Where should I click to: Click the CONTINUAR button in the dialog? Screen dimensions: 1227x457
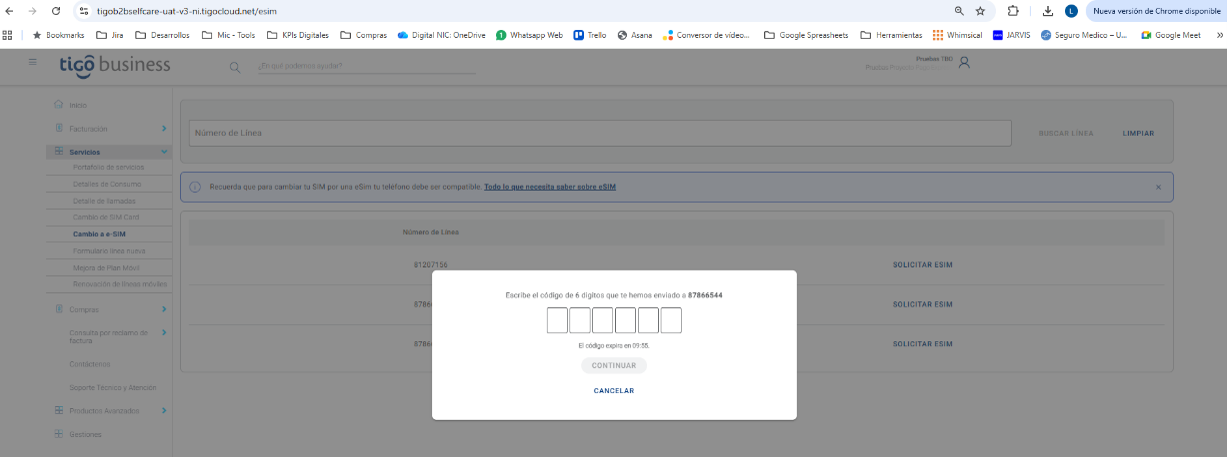coord(614,366)
